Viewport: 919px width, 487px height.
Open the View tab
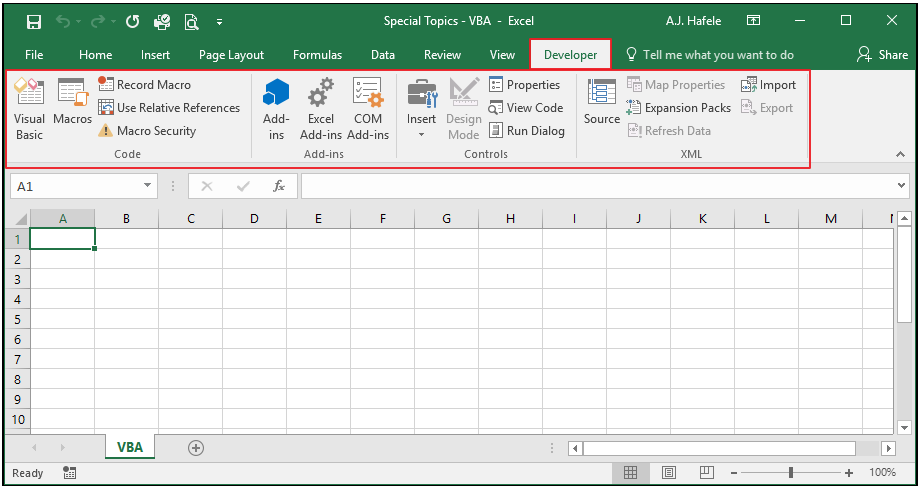[502, 55]
